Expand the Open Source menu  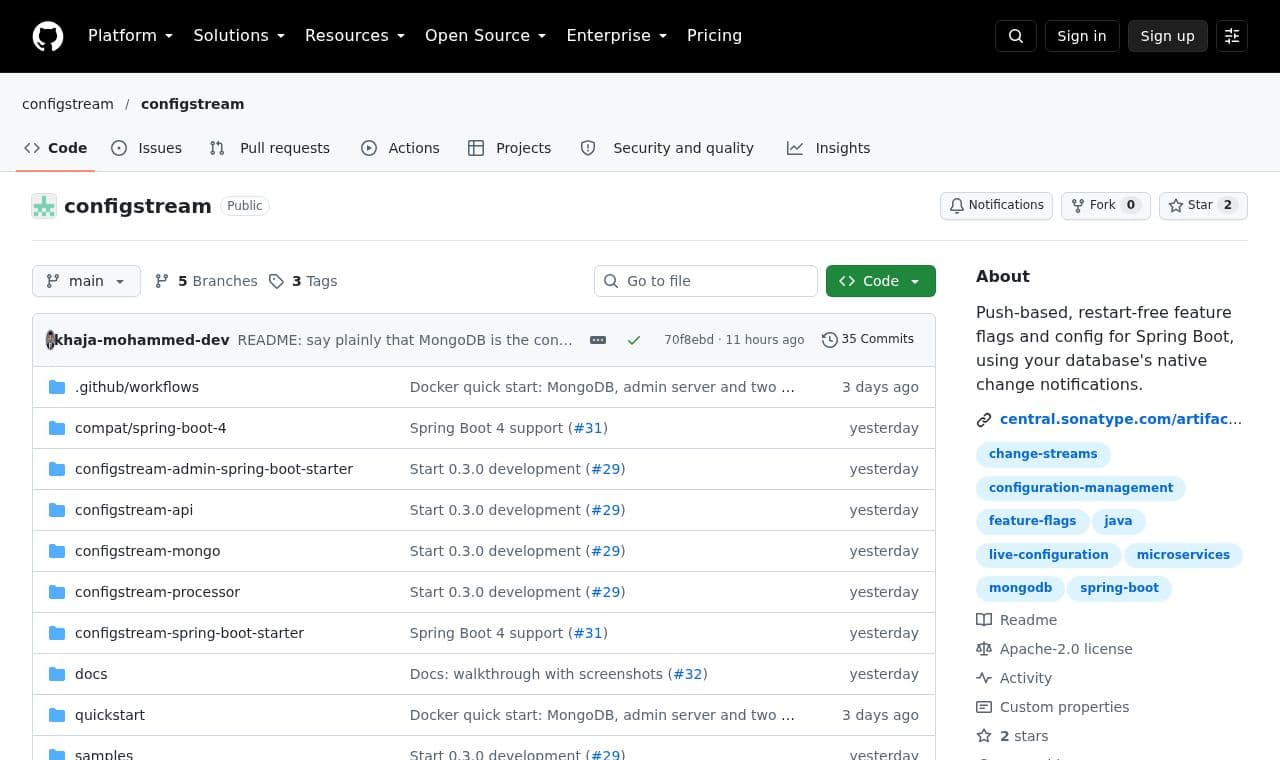485,36
